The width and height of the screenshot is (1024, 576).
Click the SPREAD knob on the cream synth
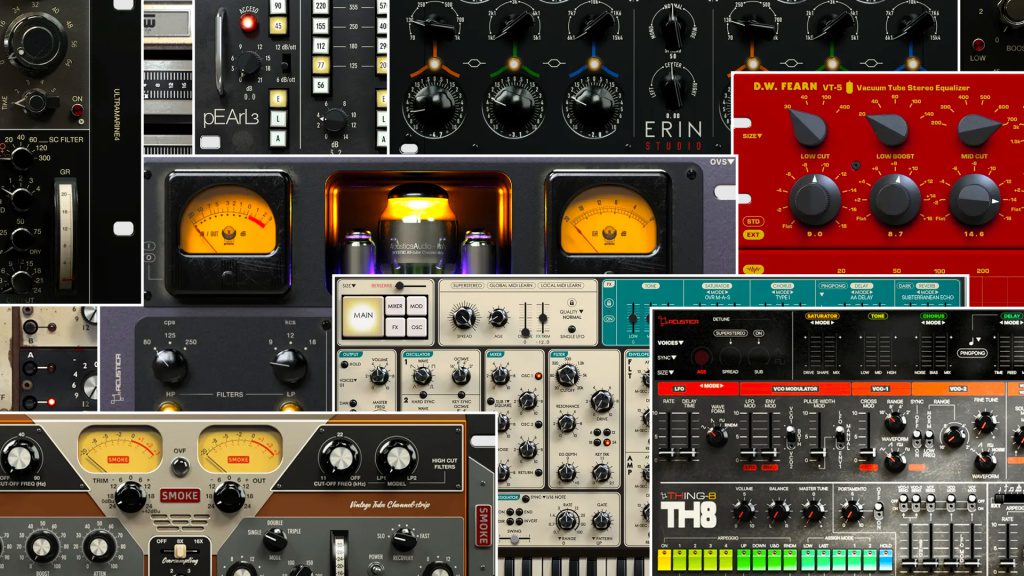tap(464, 316)
